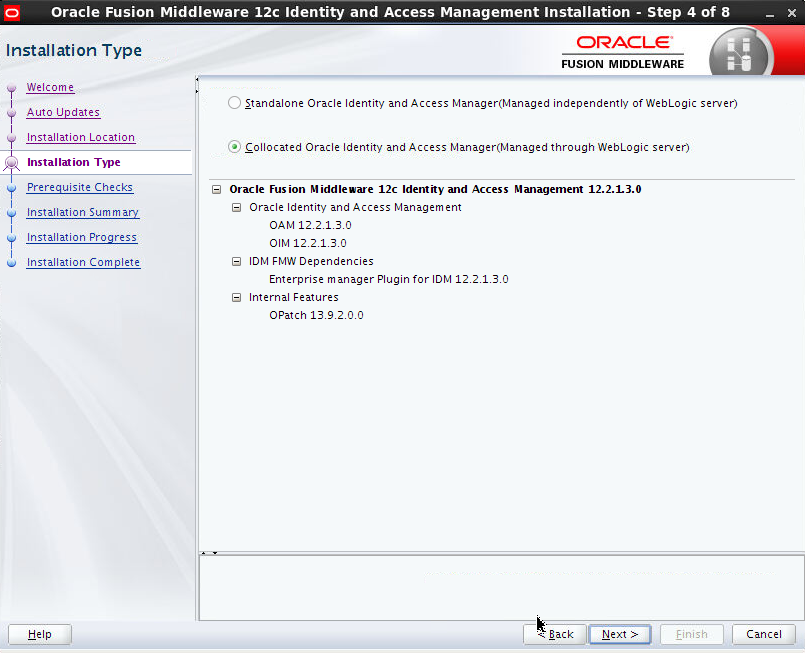Collapse the Internal Features node
The width and height of the screenshot is (805, 653).
pos(236,297)
